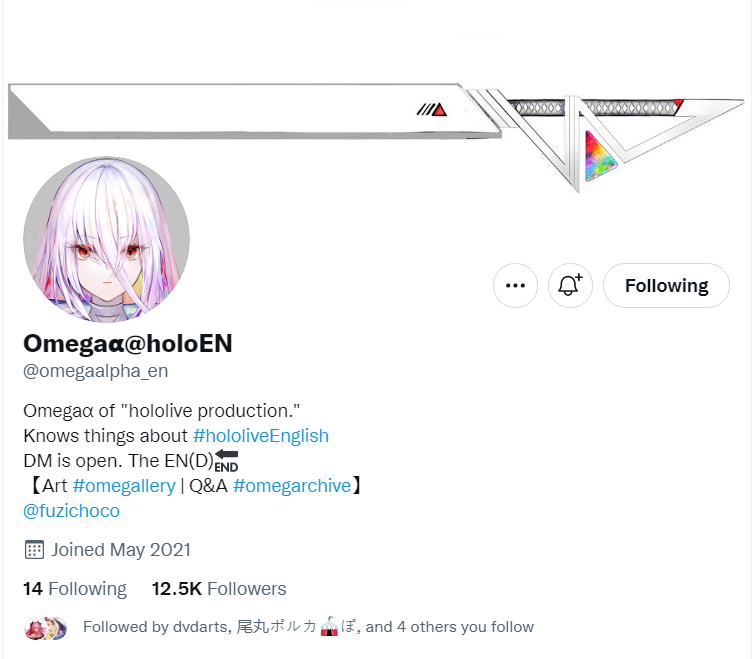
Task: Visit the @fuzichoco mentioned profile
Action: pos(71,511)
